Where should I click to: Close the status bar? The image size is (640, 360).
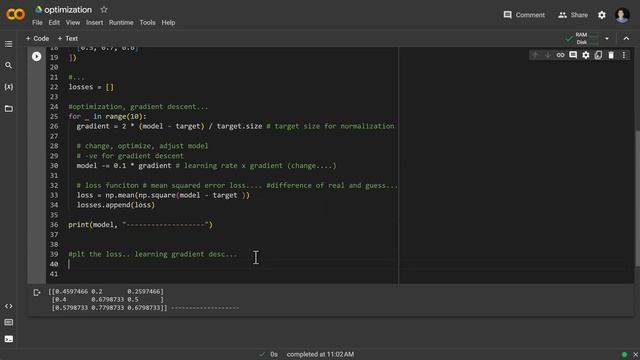click(636, 354)
